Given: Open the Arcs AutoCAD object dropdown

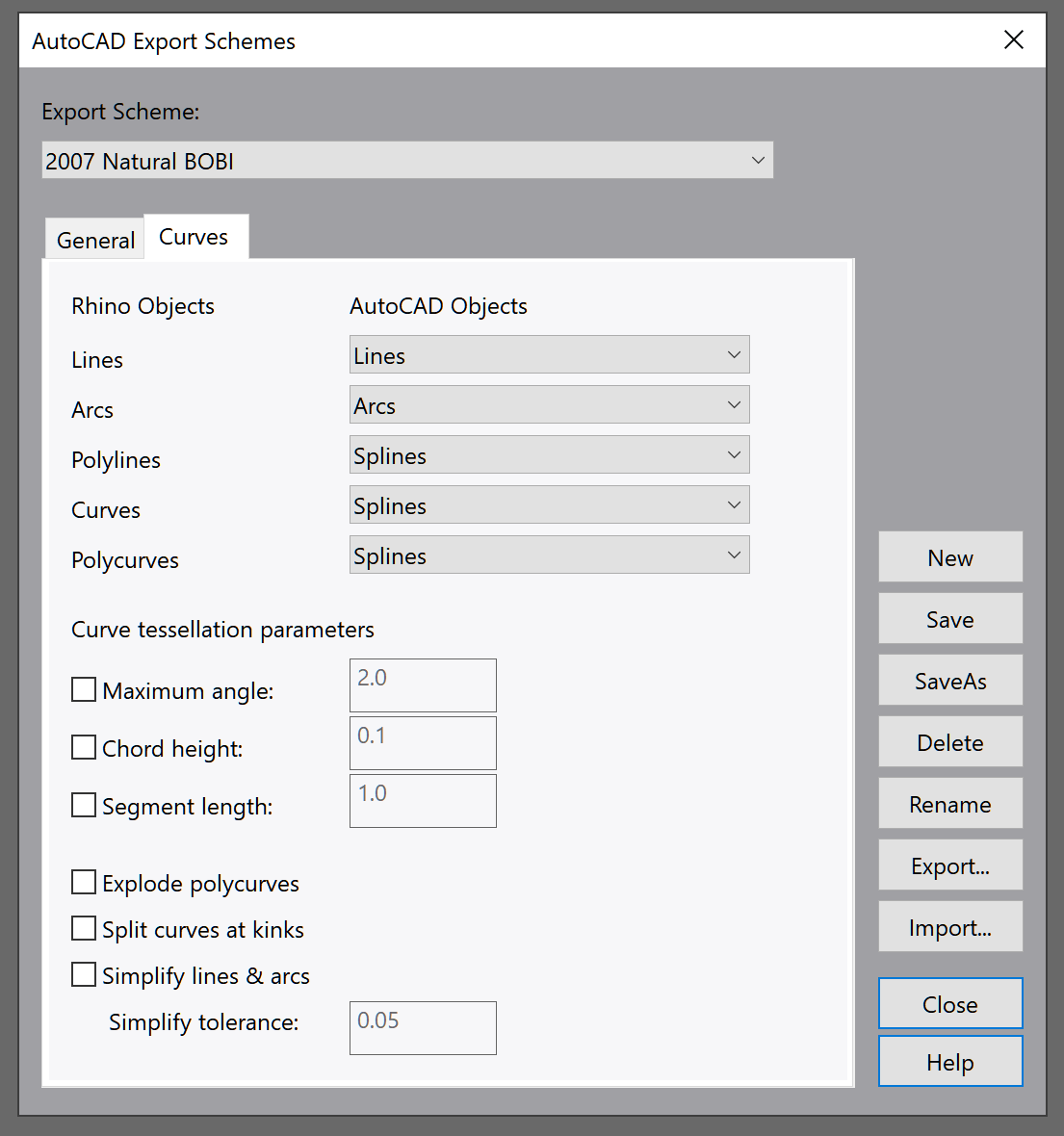Looking at the screenshot, I should [550, 405].
